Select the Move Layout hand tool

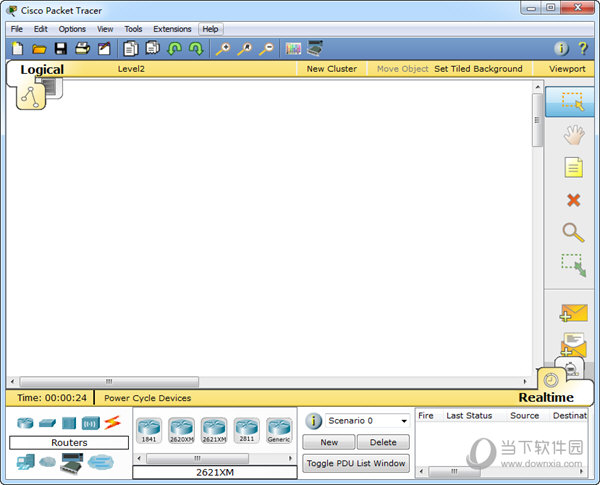[572, 134]
